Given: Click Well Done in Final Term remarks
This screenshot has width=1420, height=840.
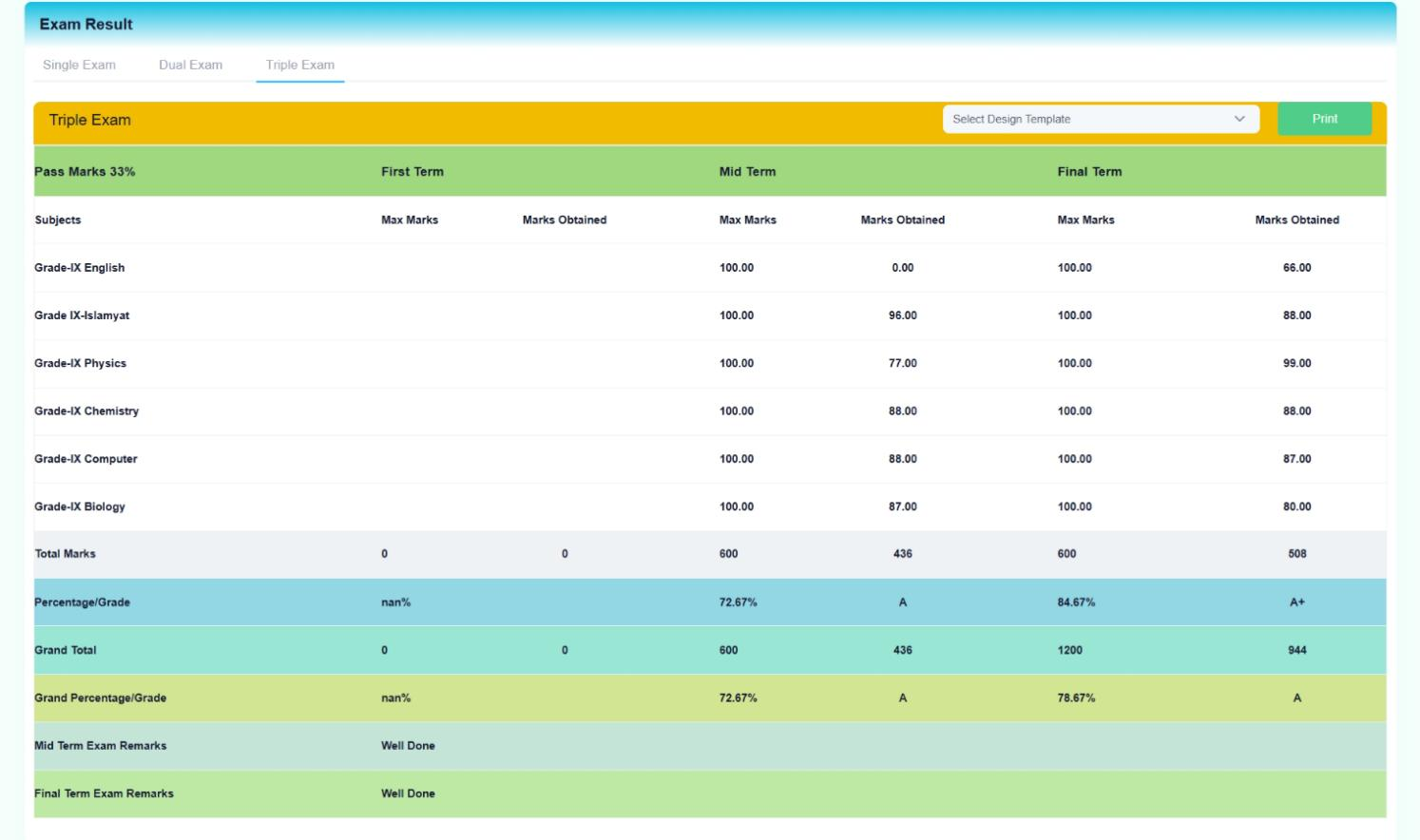Looking at the screenshot, I should coord(408,793).
